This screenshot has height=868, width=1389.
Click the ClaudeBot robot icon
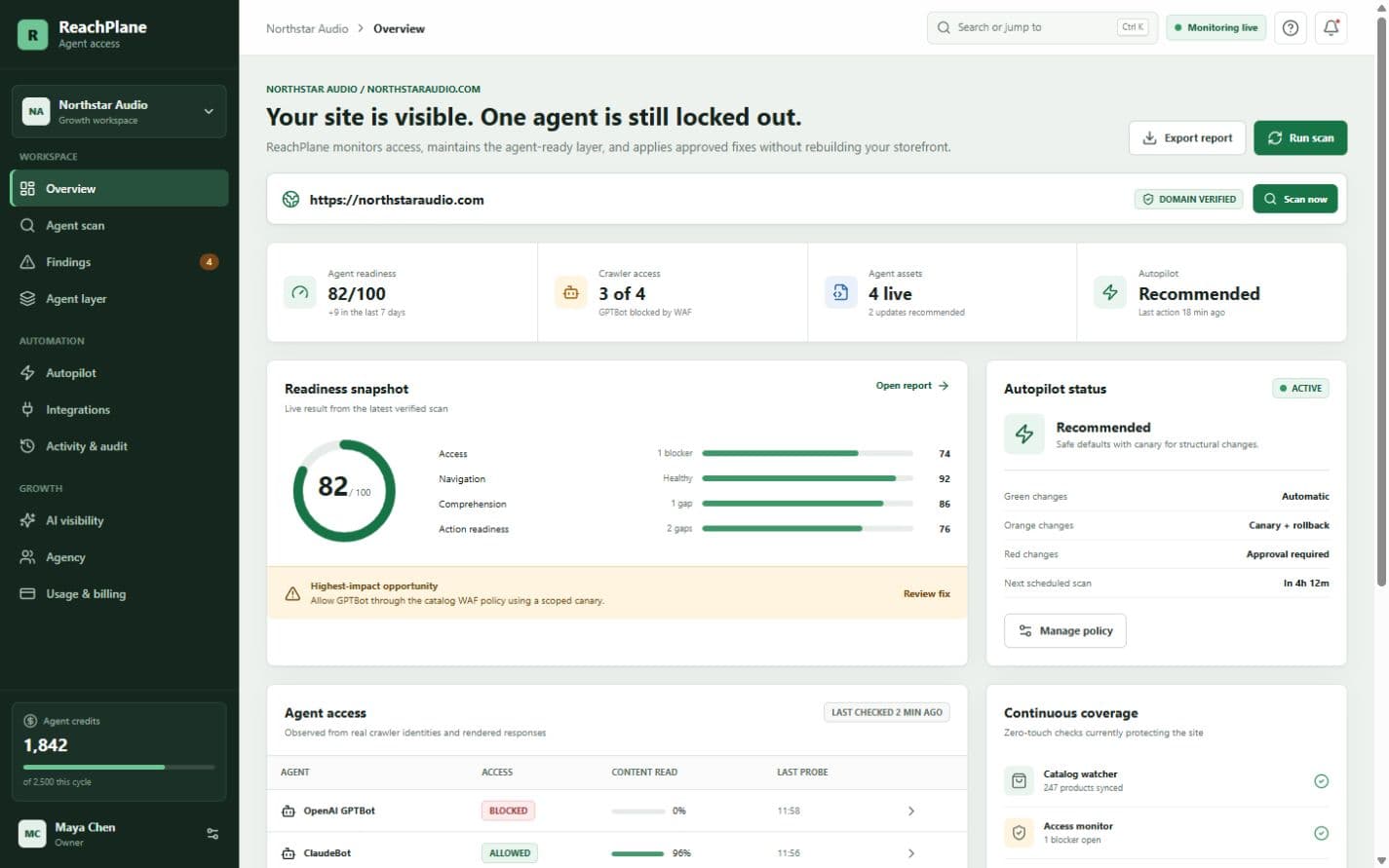[289, 853]
